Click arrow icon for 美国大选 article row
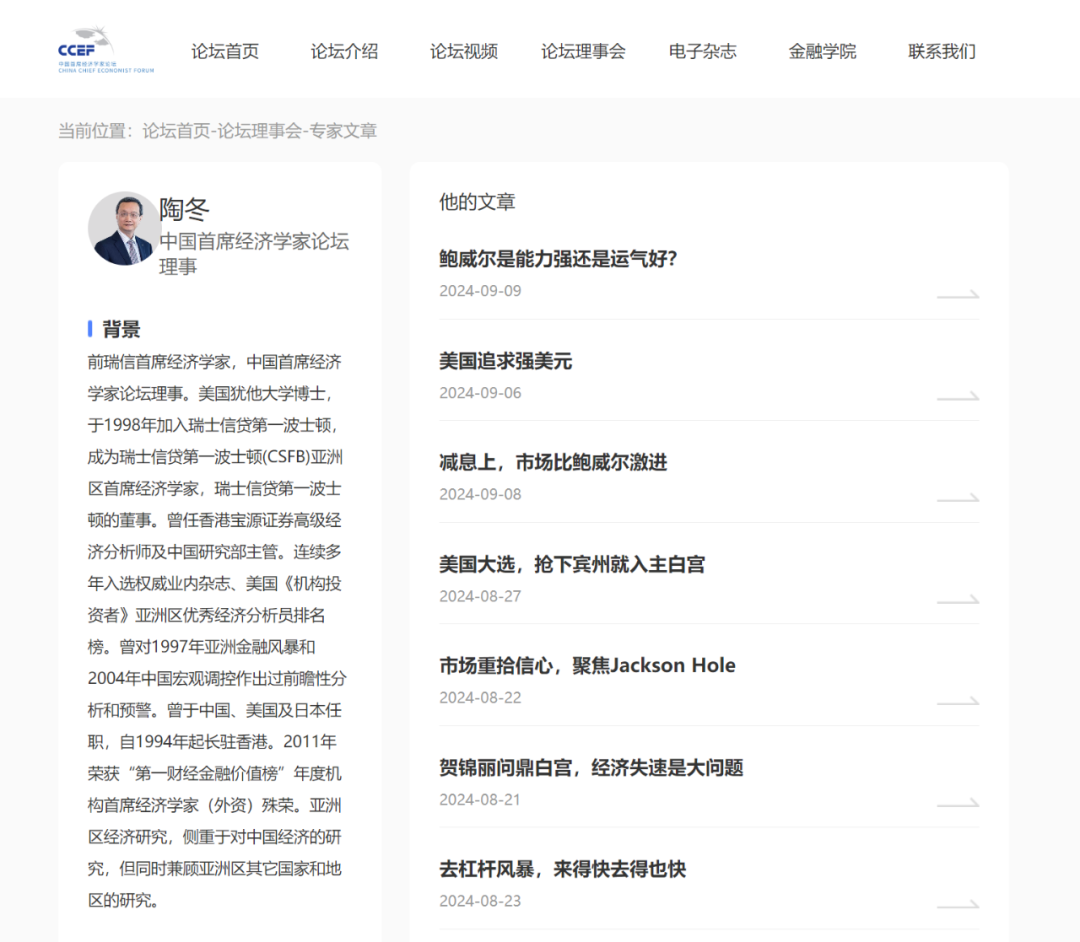Viewport: 1080px width, 942px height. (957, 600)
